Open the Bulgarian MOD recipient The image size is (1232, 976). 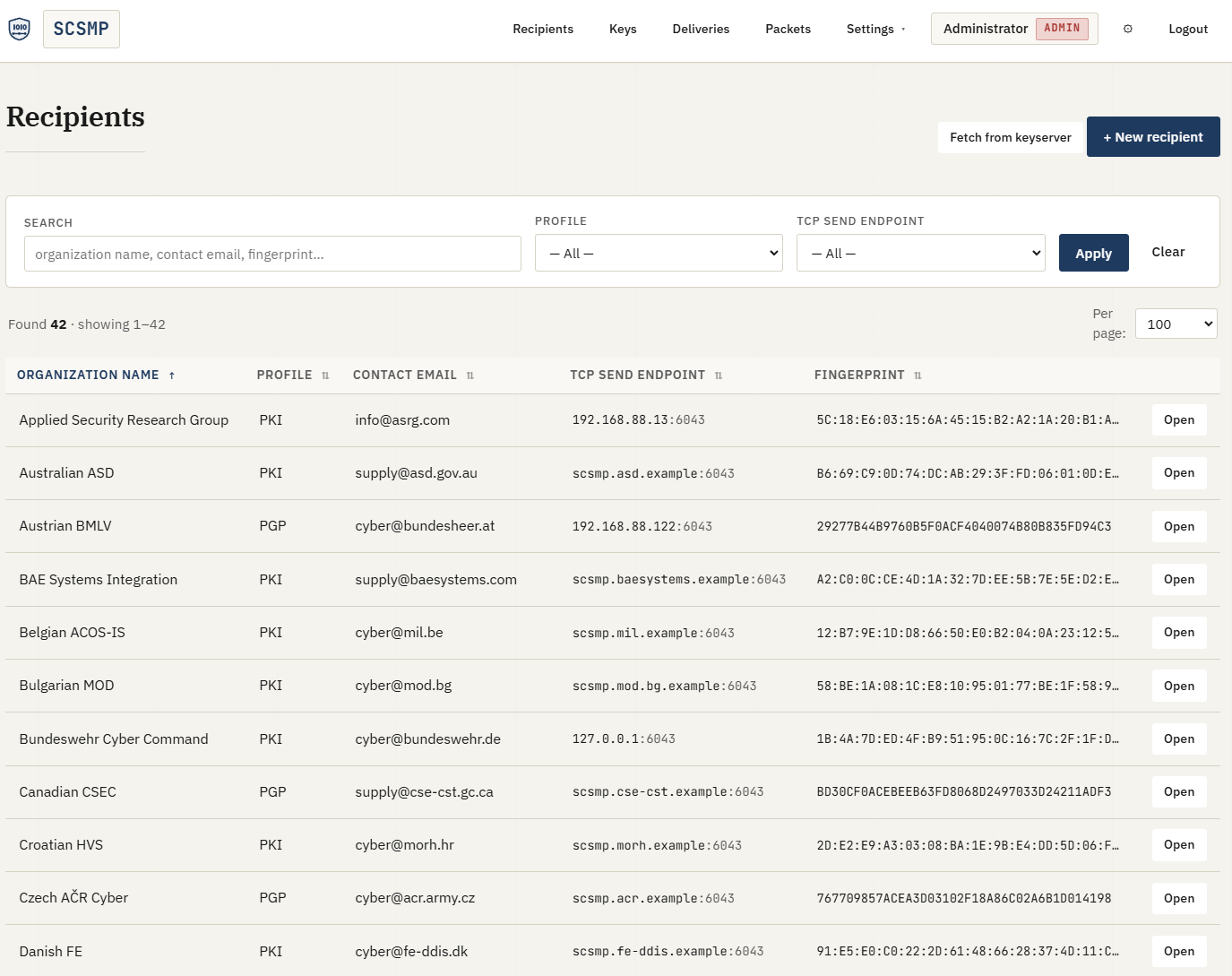(1179, 686)
